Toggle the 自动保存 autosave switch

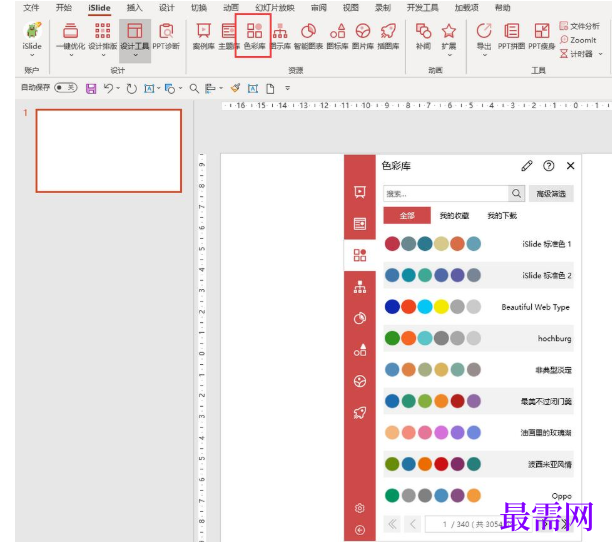66,87
